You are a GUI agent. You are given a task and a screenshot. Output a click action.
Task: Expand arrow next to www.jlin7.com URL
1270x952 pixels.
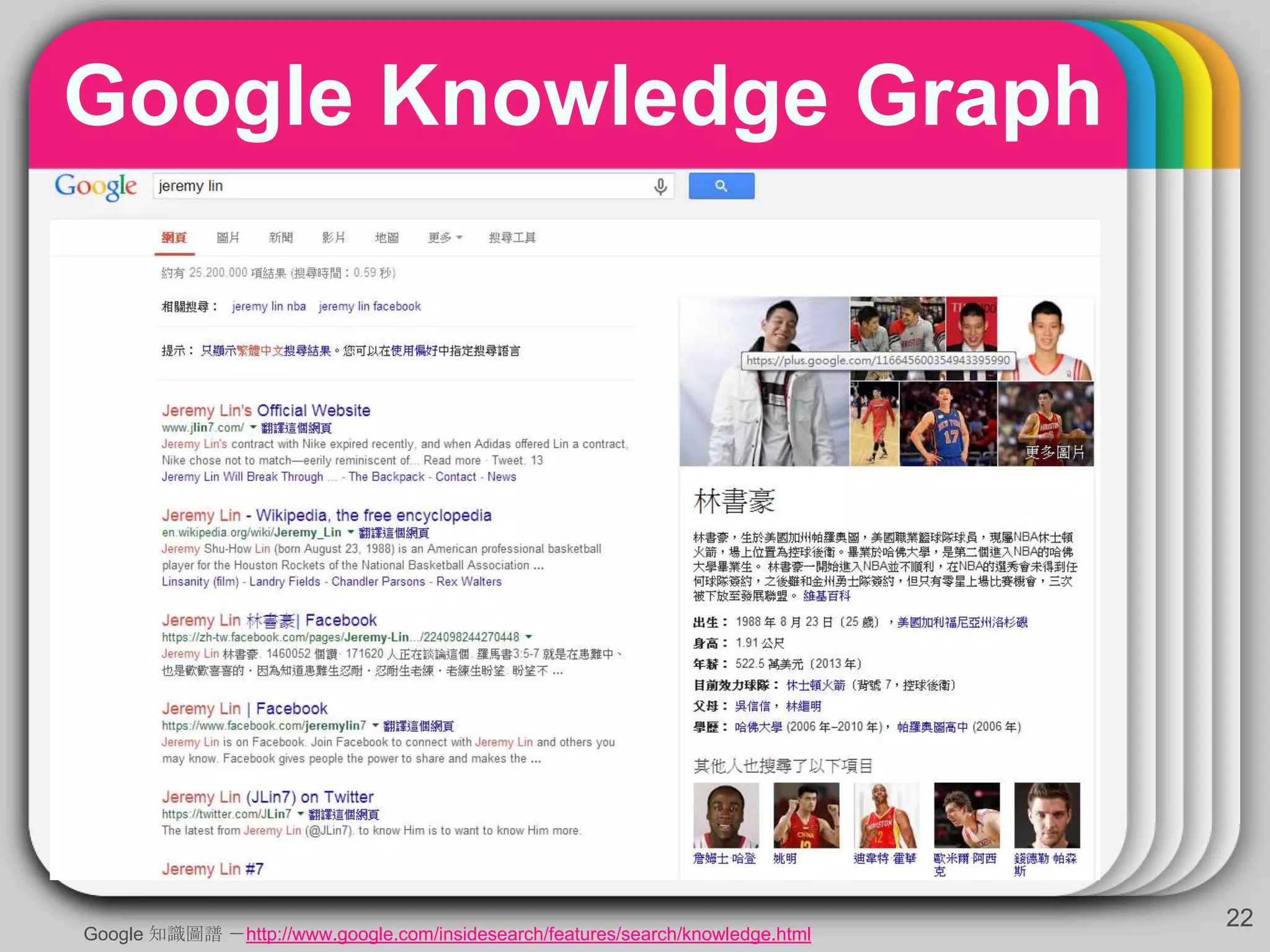point(252,427)
